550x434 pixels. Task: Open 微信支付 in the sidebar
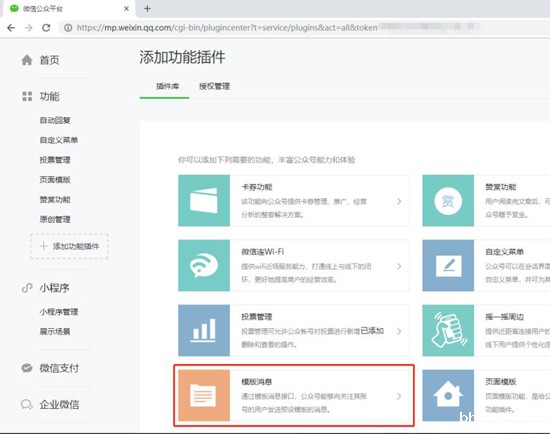(x=59, y=368)
